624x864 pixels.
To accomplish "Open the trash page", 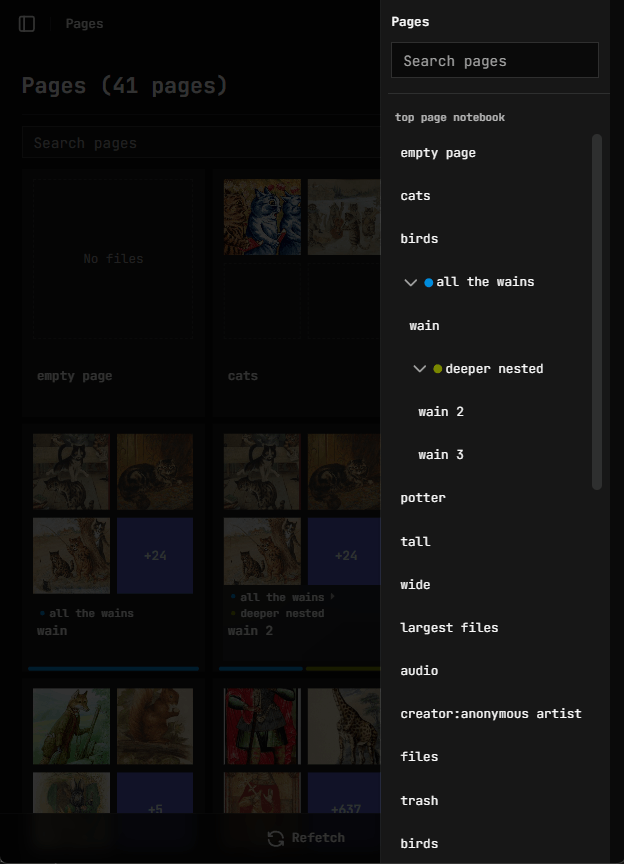I will coord(419,801).
